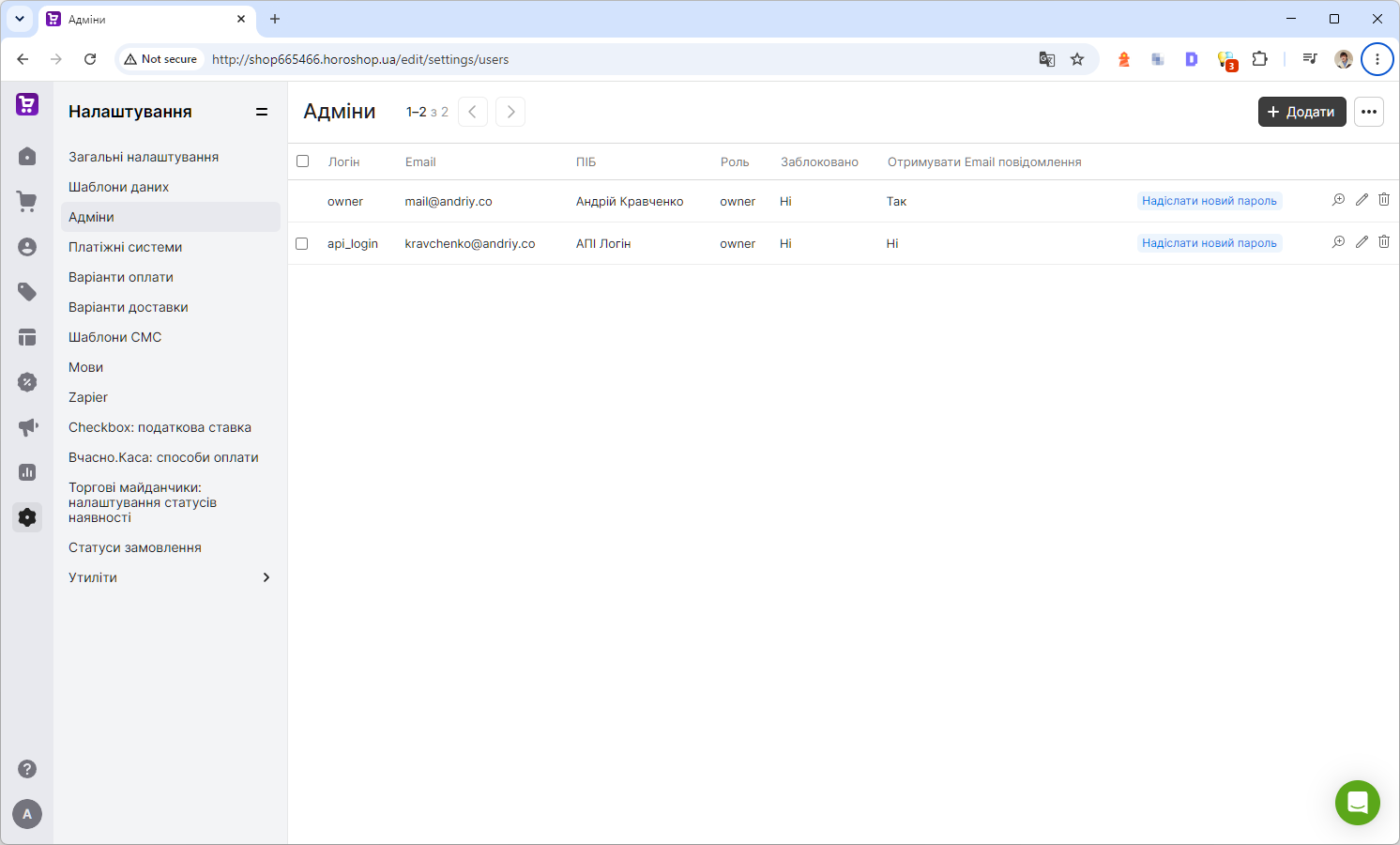Delete the api_login admin with trash icon
Screen dimensions: 1400x845
[1384, 242]
